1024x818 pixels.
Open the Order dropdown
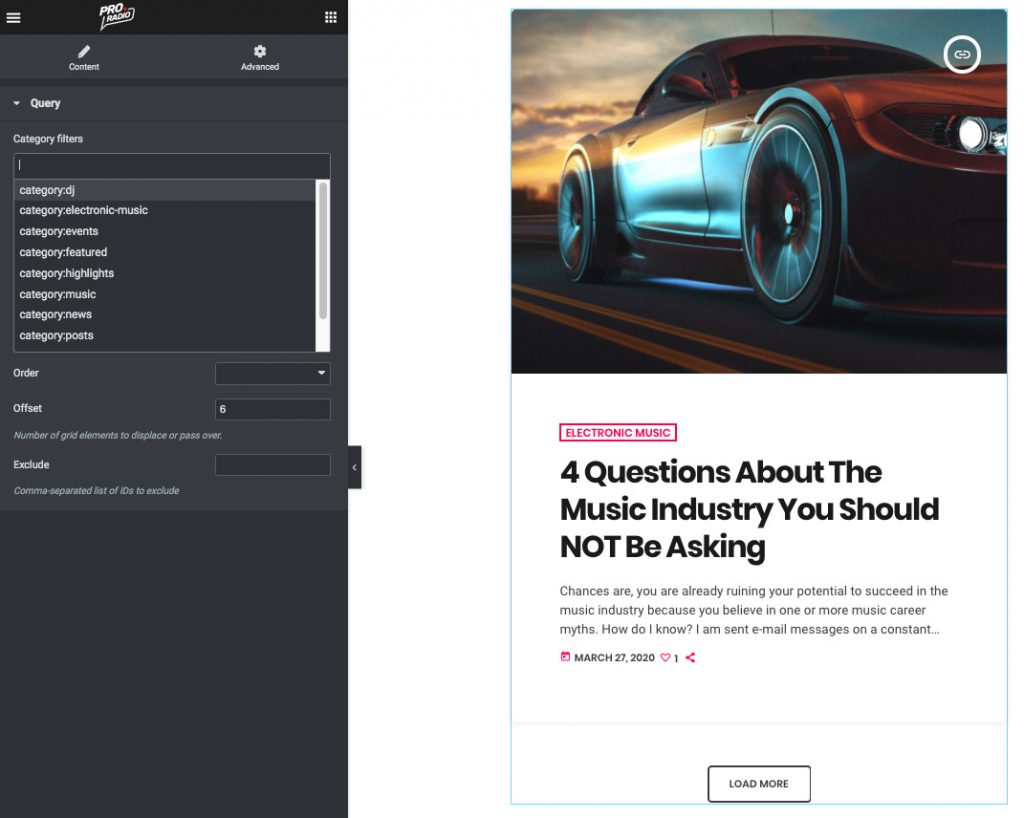click(x=272, y=373)
